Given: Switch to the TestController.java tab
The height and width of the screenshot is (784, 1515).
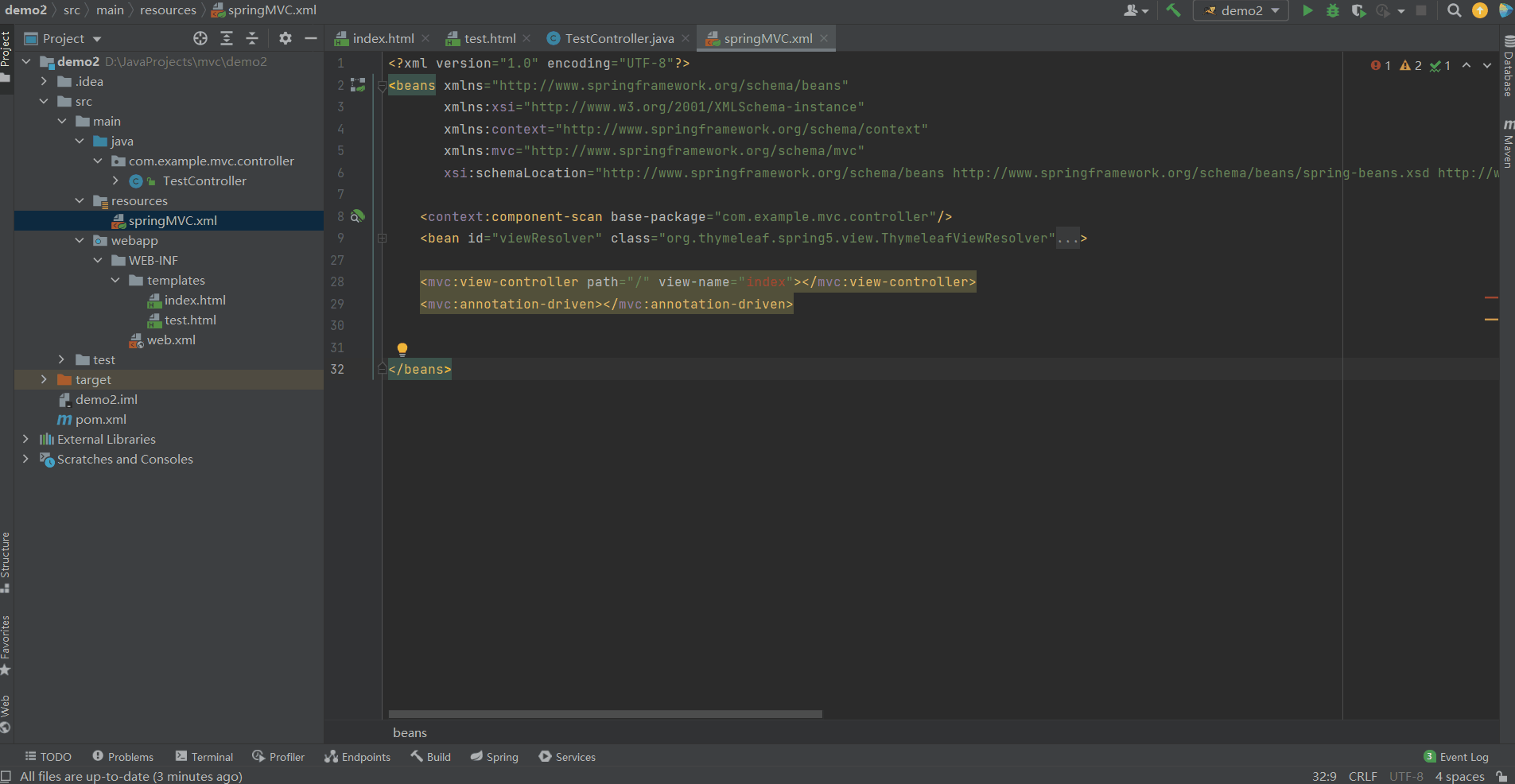Looking at the screenshot, I should pyautogui.click(x=616, y=37).
